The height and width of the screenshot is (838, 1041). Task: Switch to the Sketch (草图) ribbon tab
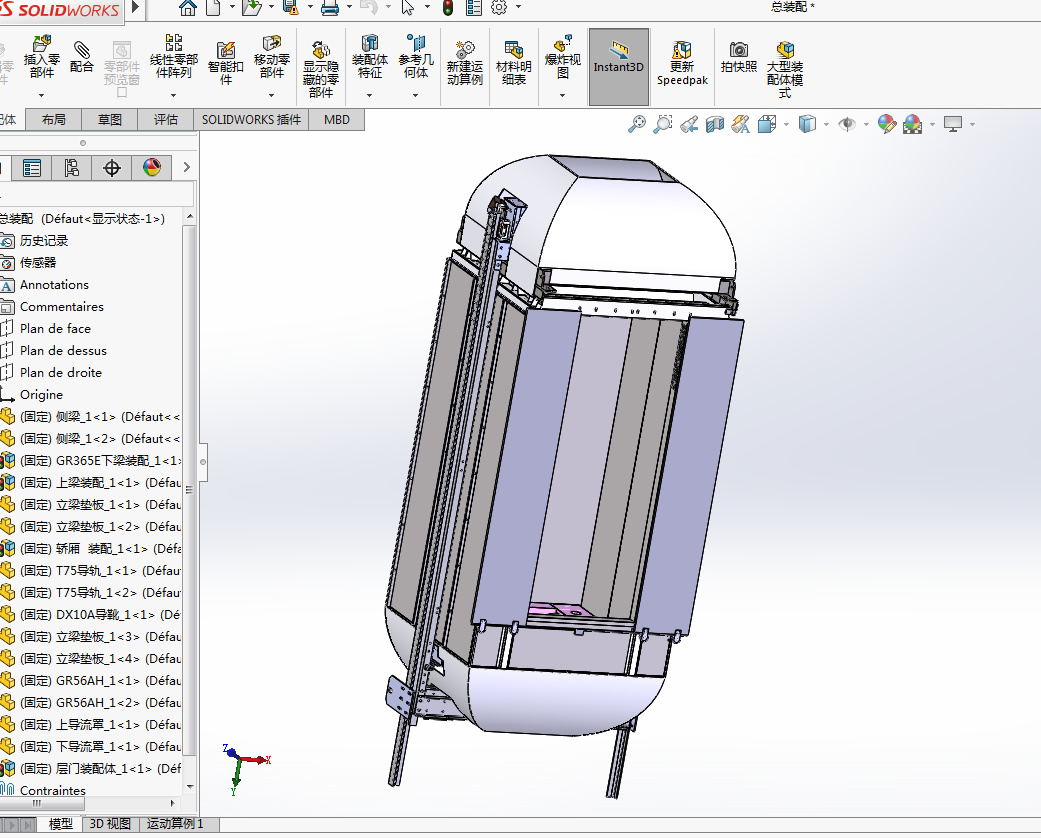110,120
